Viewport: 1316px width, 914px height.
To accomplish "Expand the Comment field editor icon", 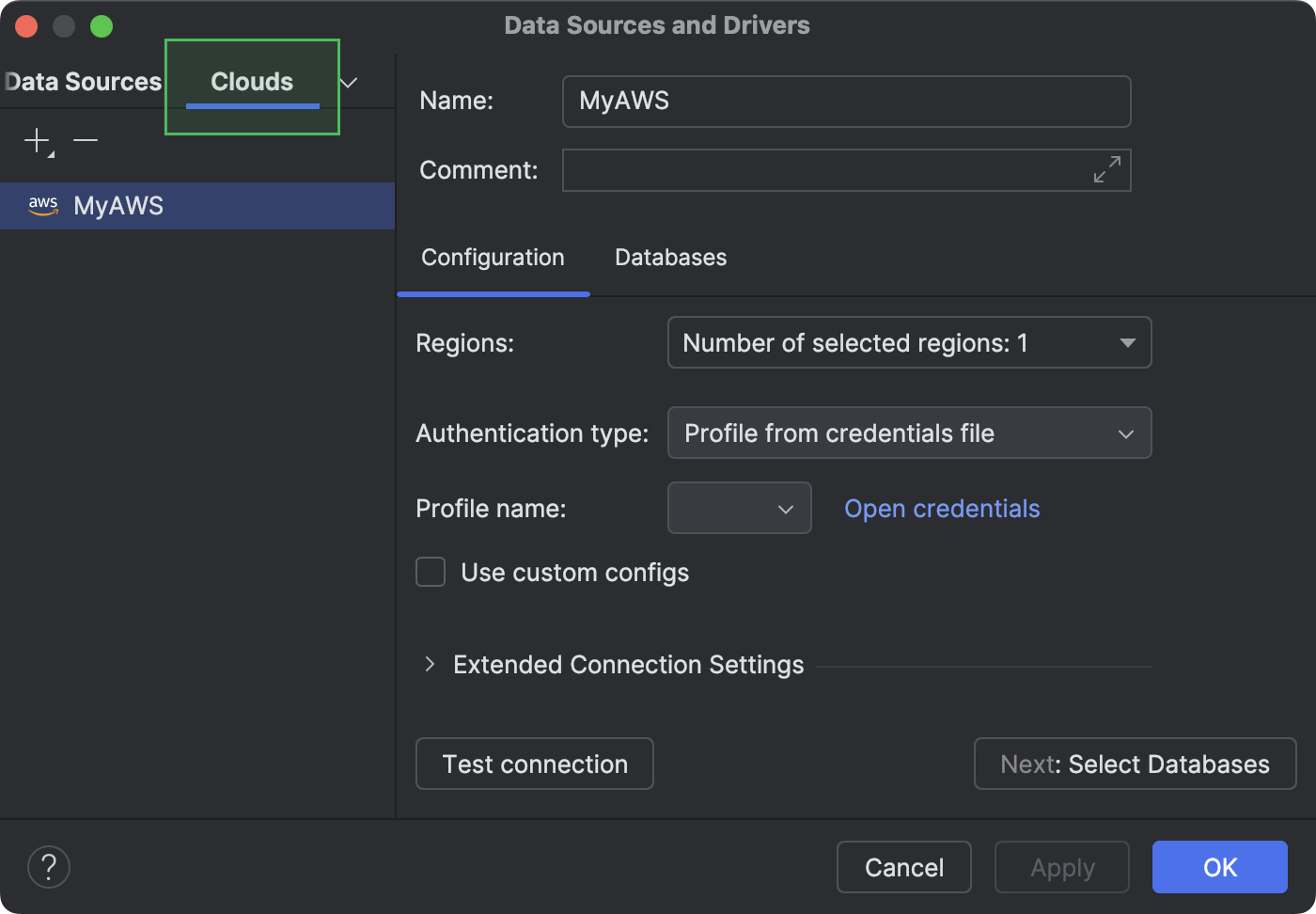I will 1107,169.
